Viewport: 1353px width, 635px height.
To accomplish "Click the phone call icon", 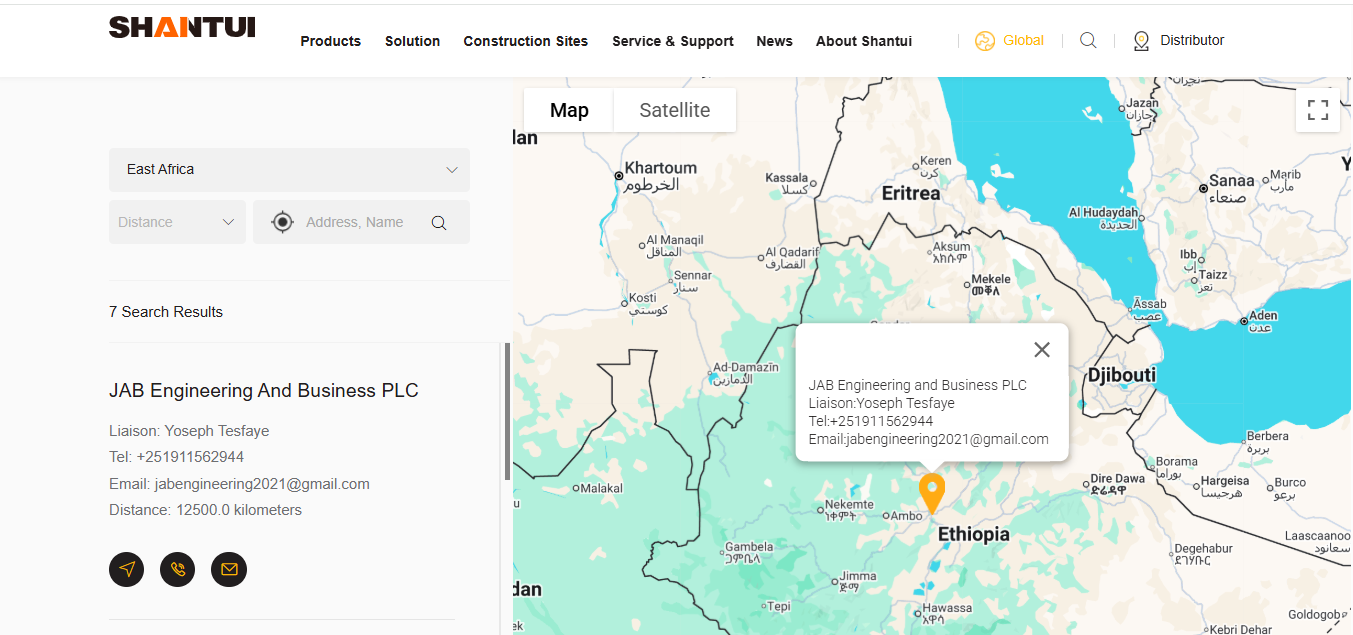I will click(x=178, y=569).
